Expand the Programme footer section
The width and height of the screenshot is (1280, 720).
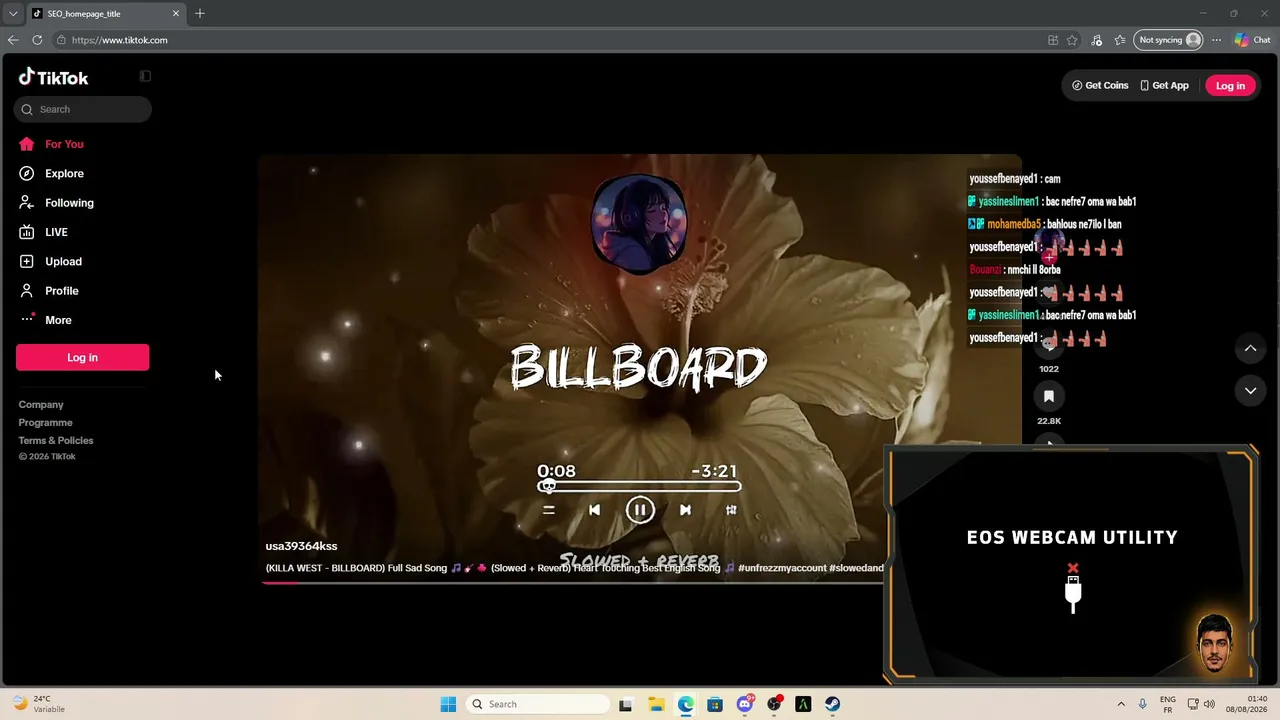45,423
